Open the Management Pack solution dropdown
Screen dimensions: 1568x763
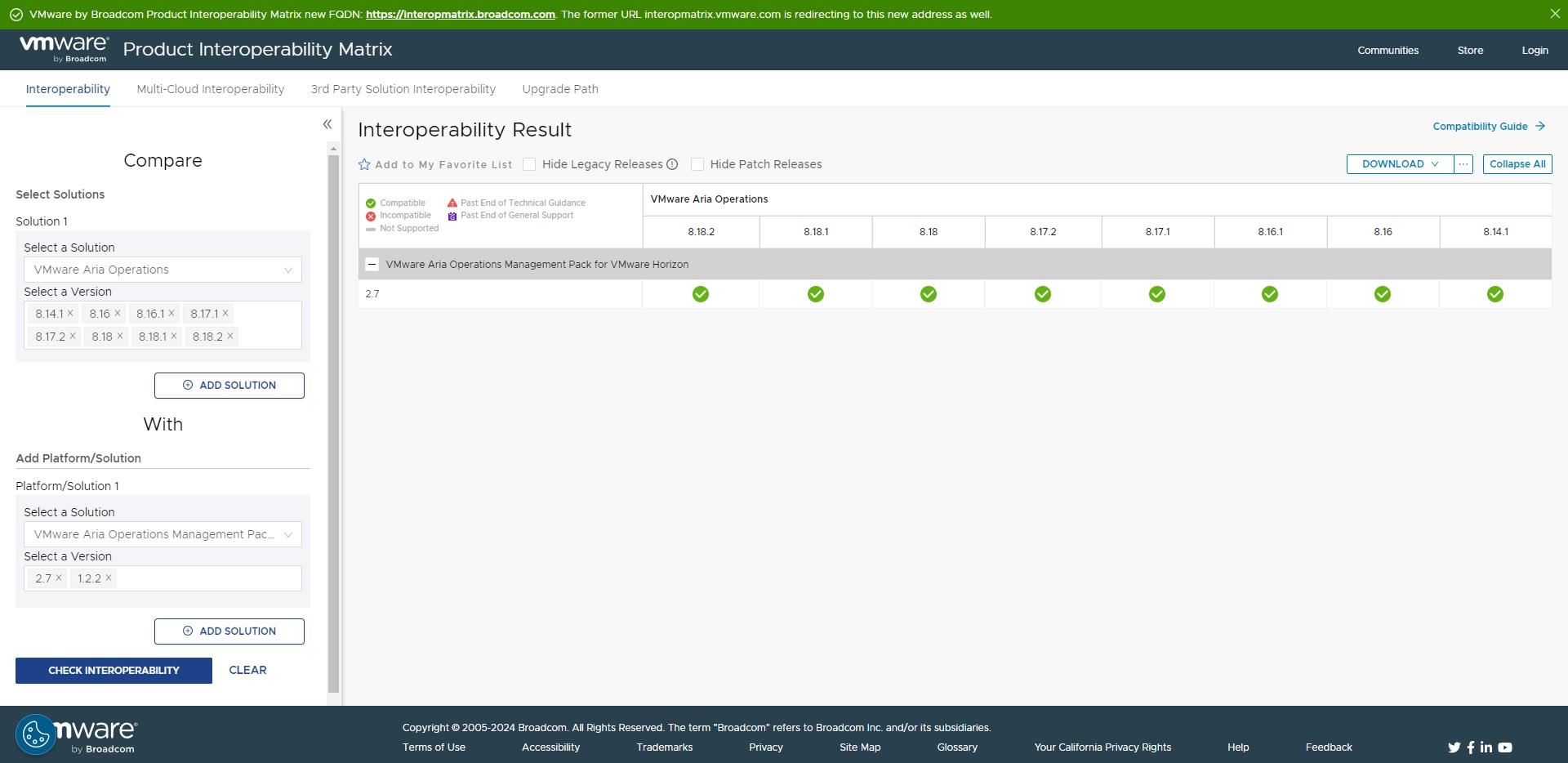pos(163,534)
